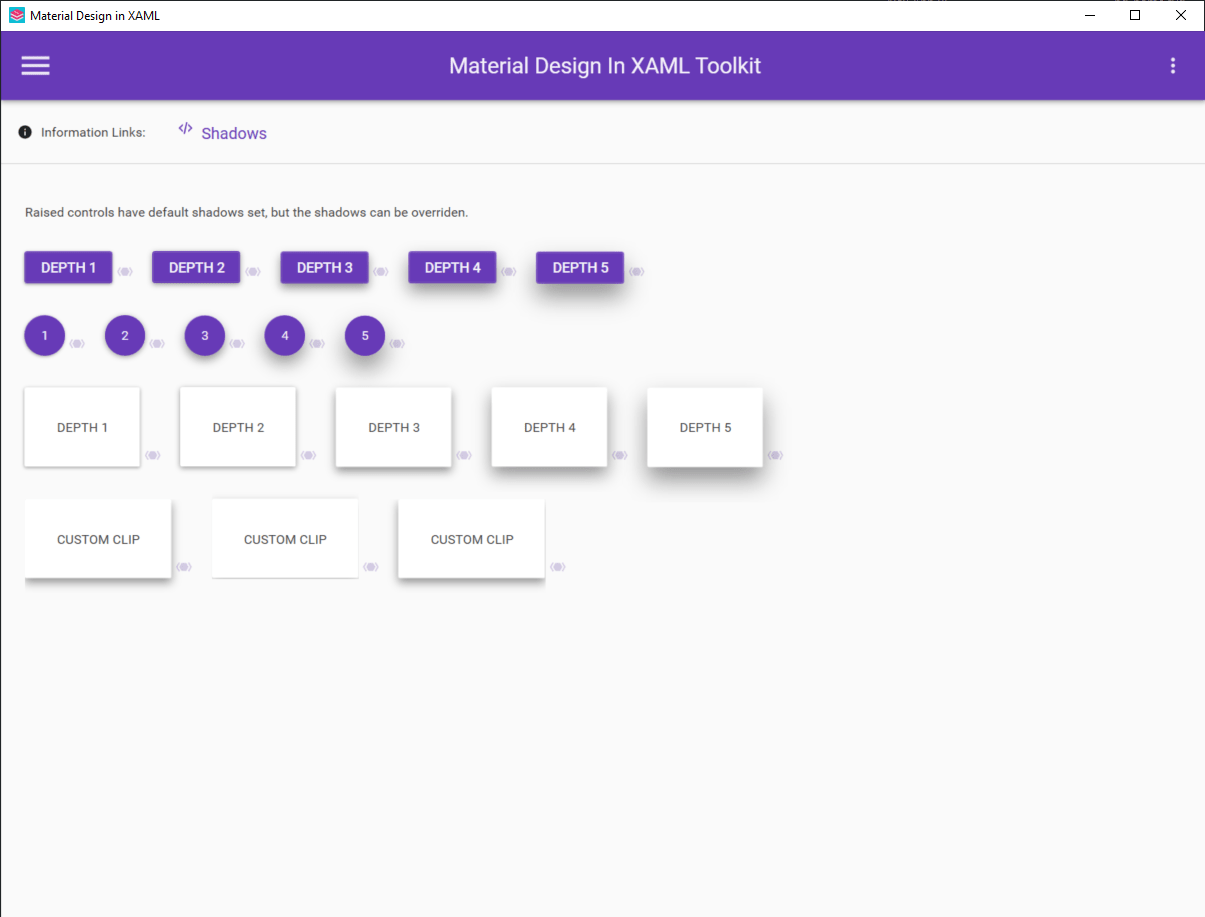Click the purple DEPTH 1 raised button

pos(68,267)
